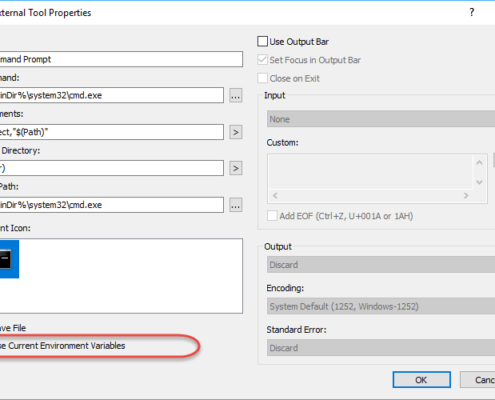Open the Input None dropdown
The width and height of the screenshot is (495, 400).
point(381,119)
